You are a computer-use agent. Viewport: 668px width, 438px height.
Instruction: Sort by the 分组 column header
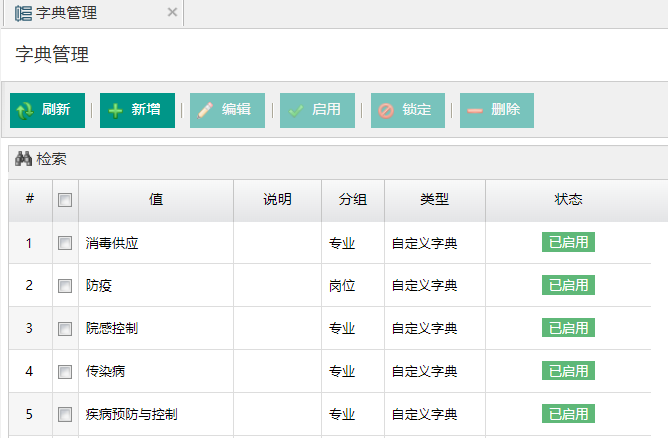point(352,200)
